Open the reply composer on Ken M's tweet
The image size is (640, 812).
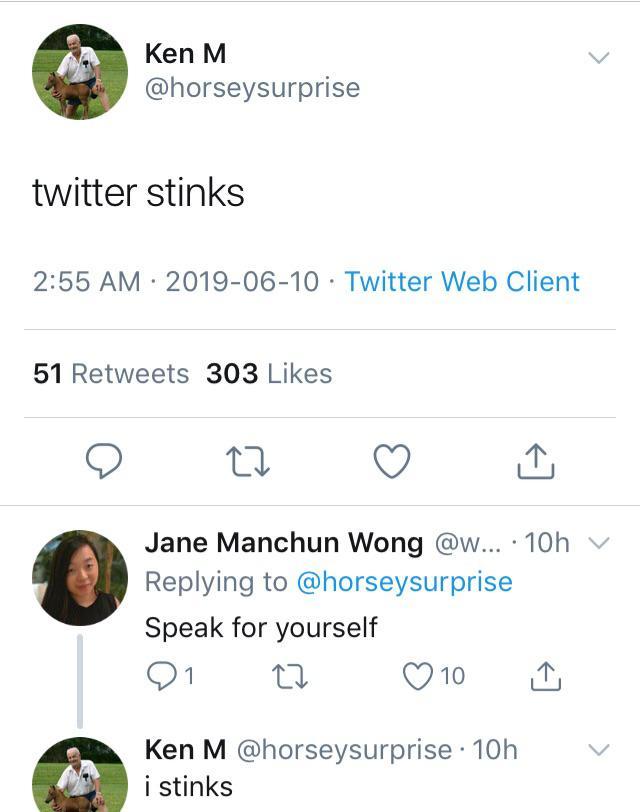pos(103,460)
